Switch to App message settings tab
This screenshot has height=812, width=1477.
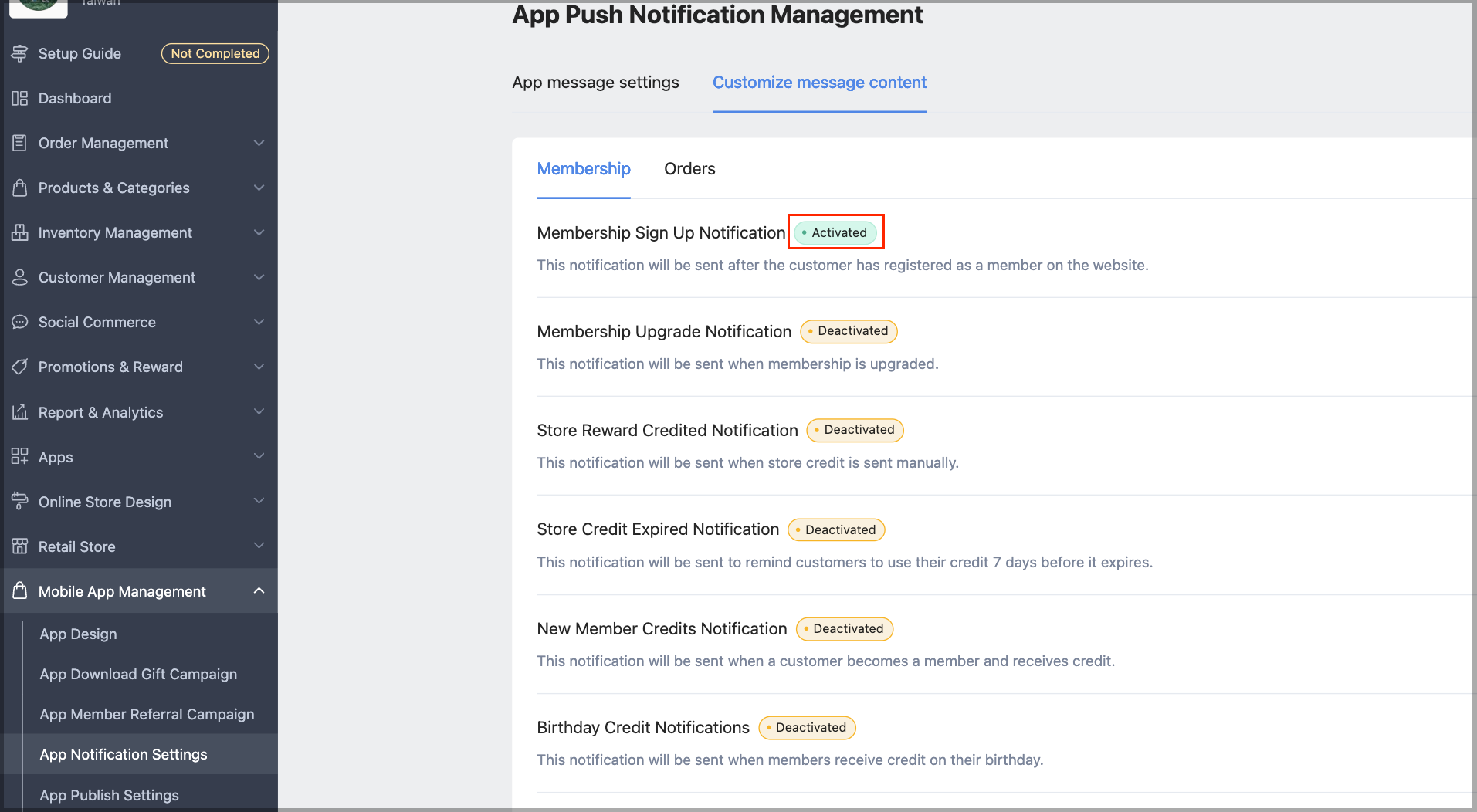click(x=595, y=83)
